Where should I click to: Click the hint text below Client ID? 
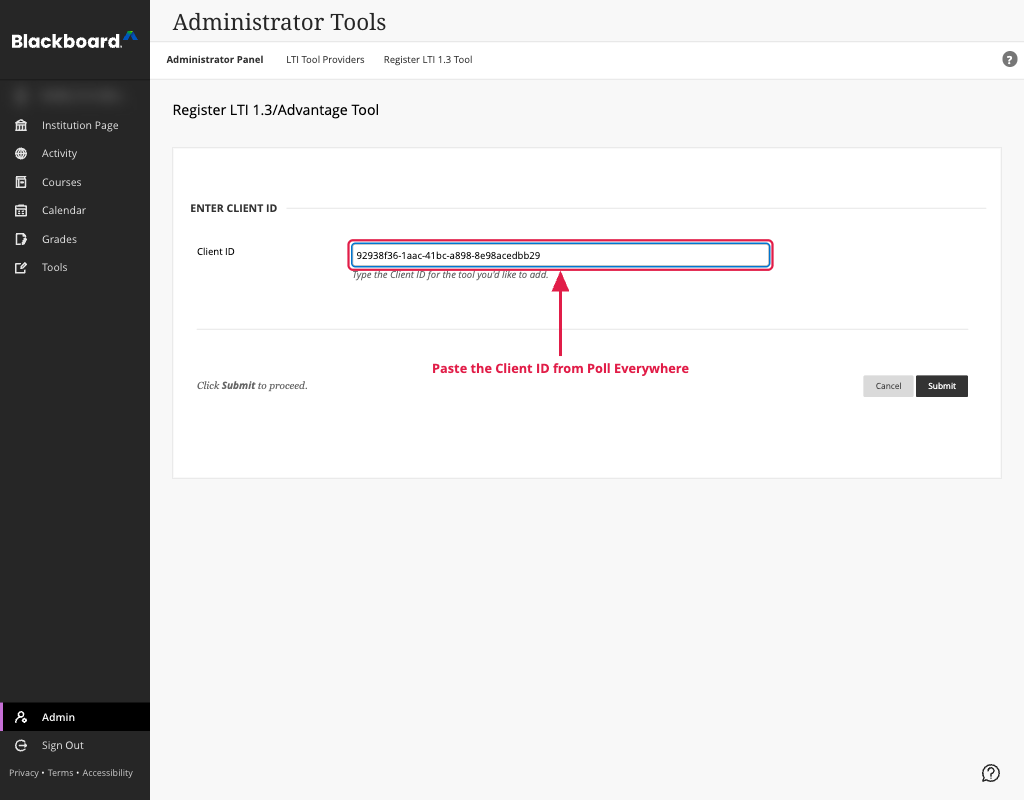pos(450,275)
